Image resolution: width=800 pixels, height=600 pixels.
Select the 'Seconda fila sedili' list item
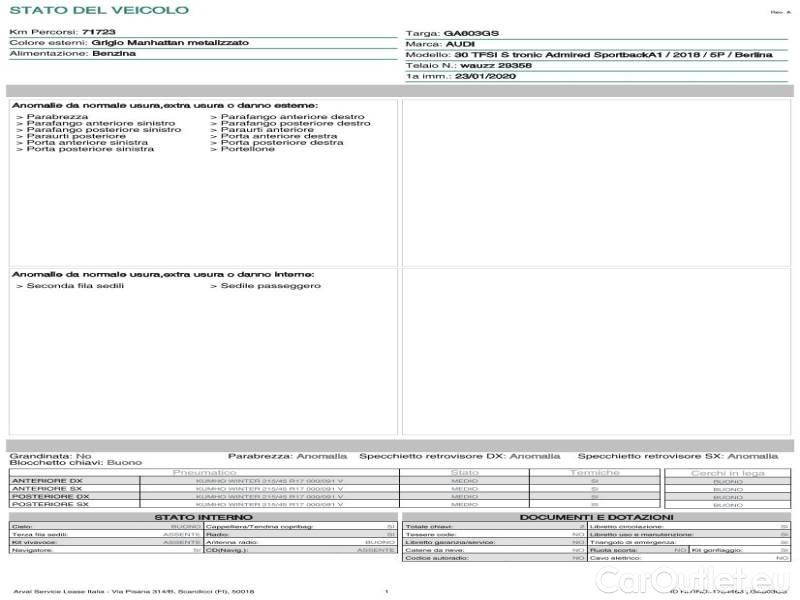(75, 286)
